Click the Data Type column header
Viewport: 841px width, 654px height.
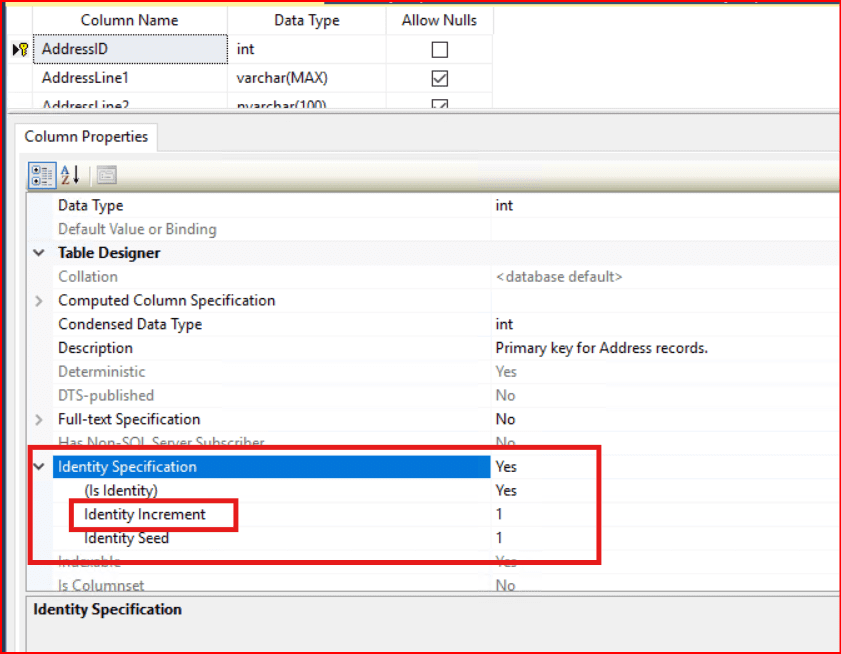click(x=306, y=20)
